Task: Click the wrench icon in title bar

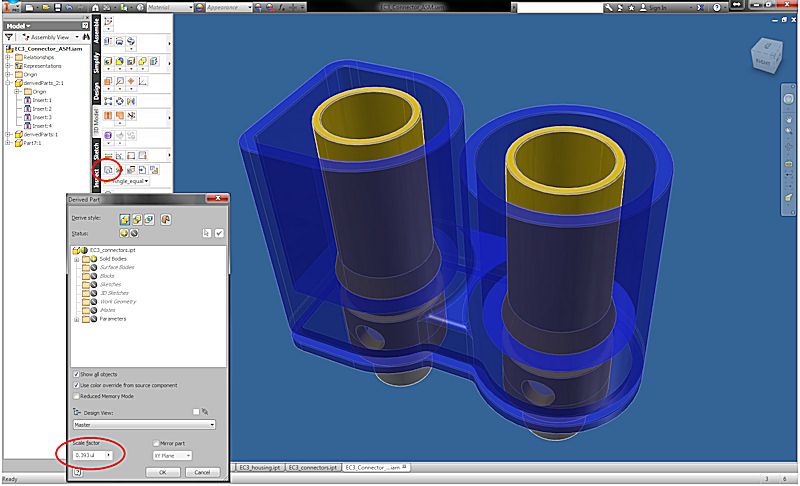Action: pos(608,7)
